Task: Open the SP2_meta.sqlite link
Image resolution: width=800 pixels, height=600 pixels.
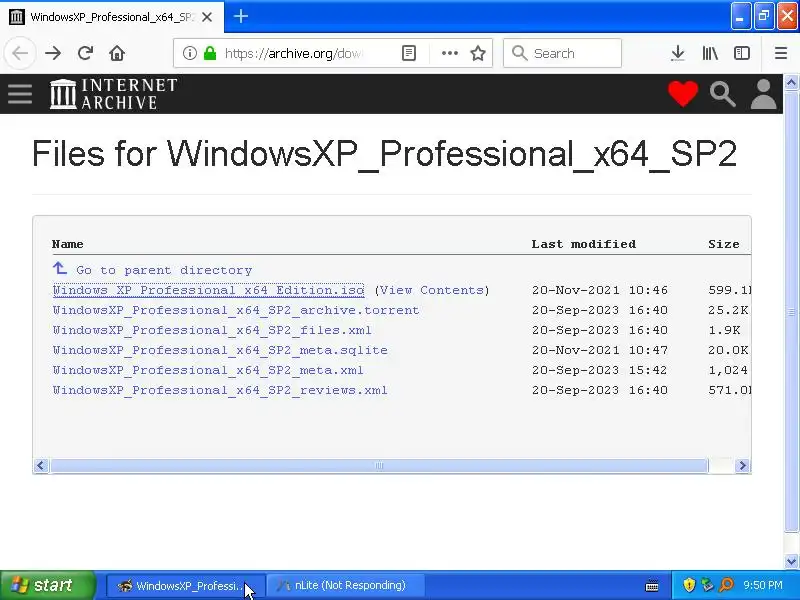Action: point(220,350)
